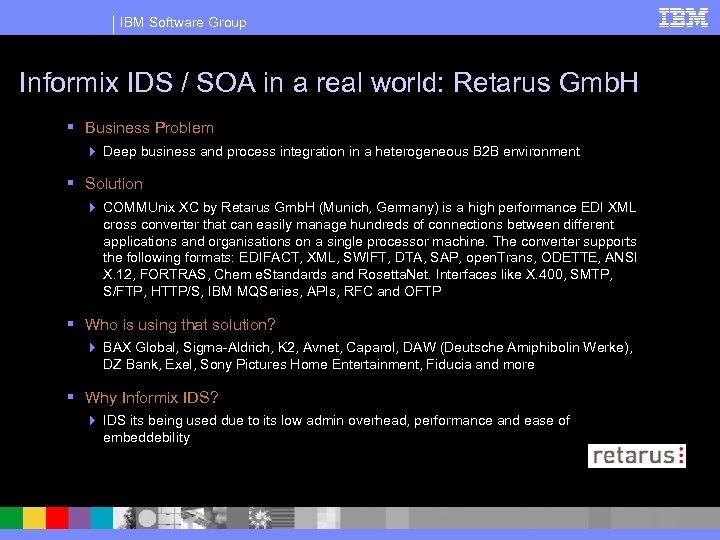Click the 'Why Informix IDS?' heading

pos(152,397)
